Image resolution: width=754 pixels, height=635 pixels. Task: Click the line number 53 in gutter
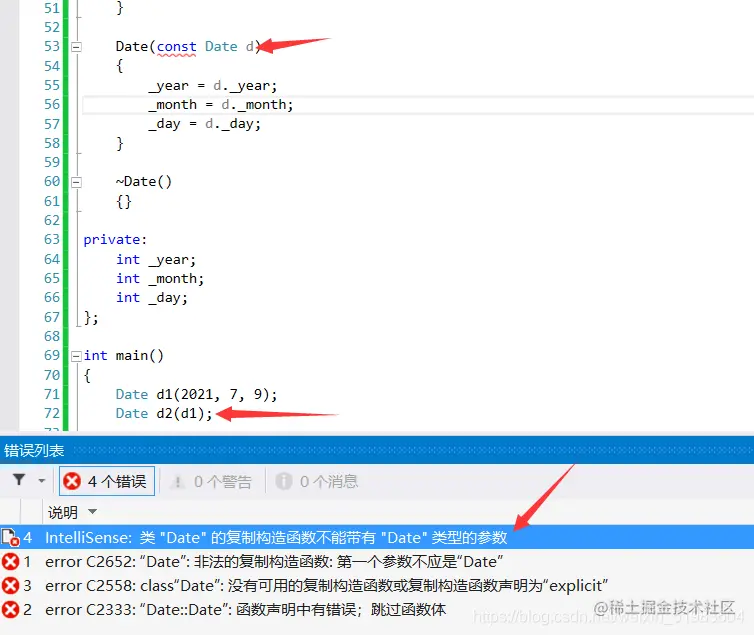(x=52, y=47)
